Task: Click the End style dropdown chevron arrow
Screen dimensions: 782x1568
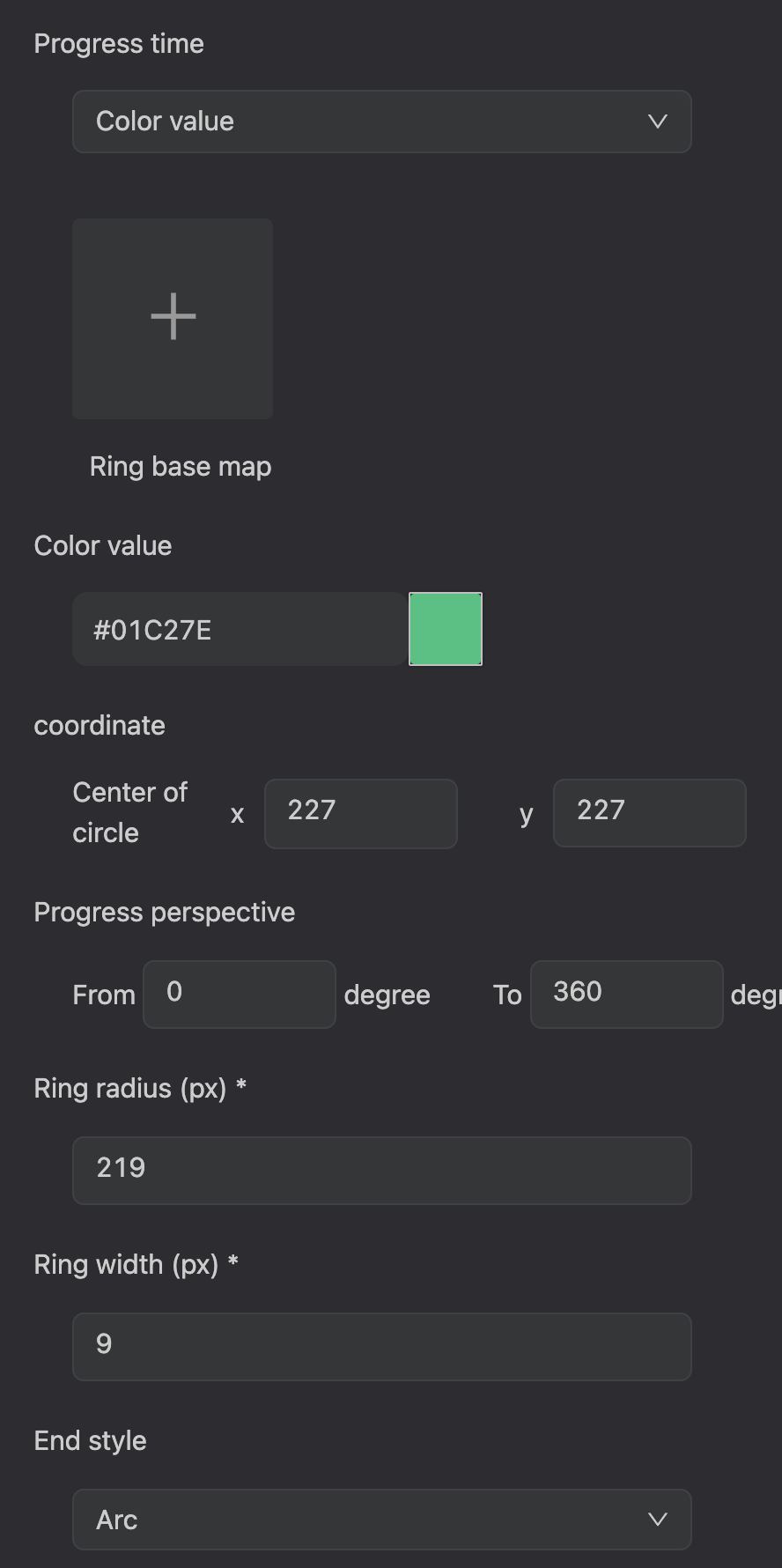Action: (657, 1520)
